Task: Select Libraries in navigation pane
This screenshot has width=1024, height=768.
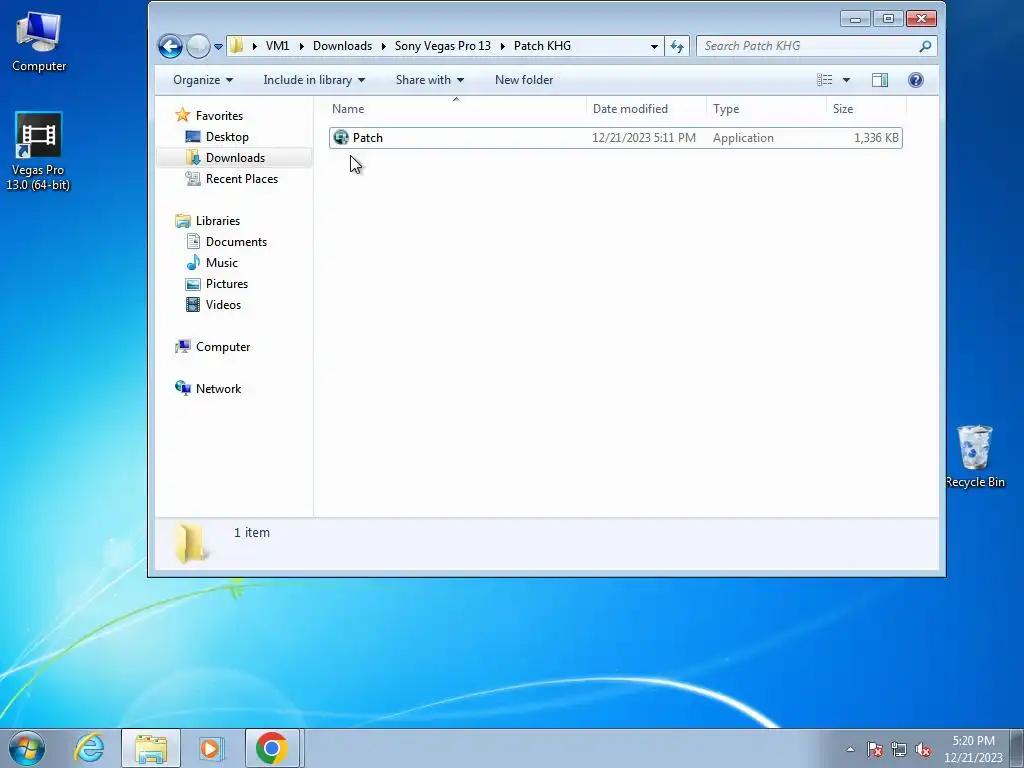Action: pos(217,221)
